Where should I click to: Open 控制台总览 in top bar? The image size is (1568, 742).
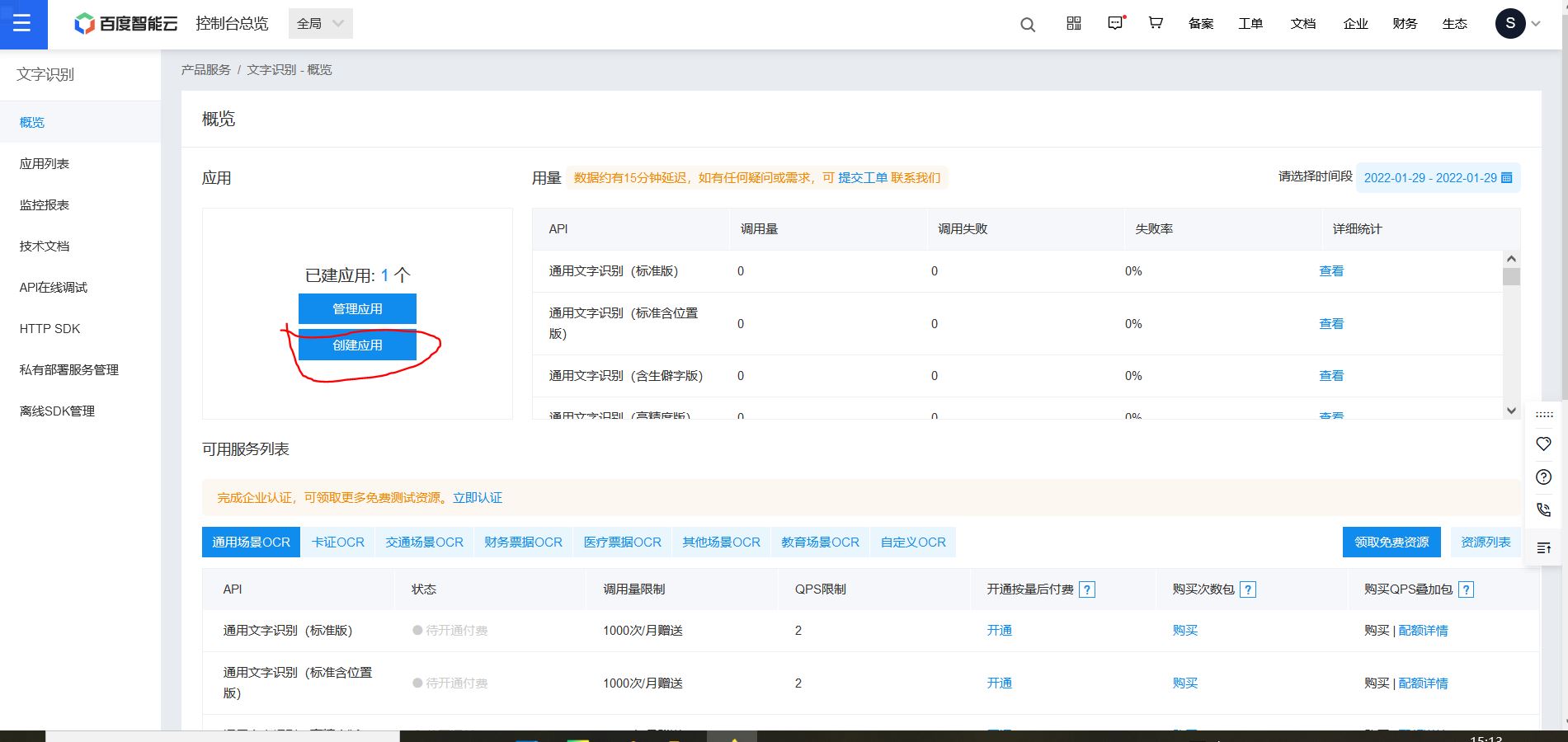[x=232, y=24]
